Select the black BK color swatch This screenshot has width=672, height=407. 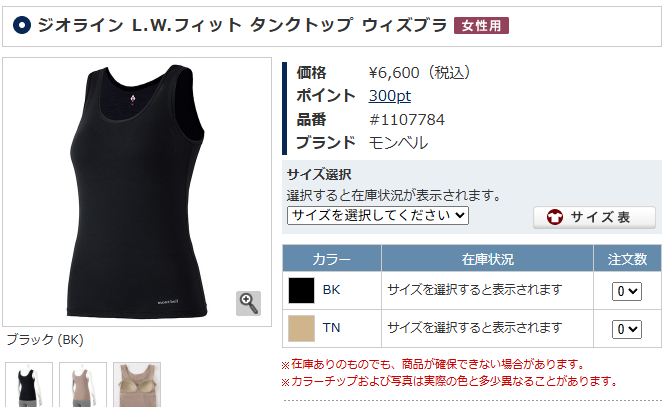301,290
